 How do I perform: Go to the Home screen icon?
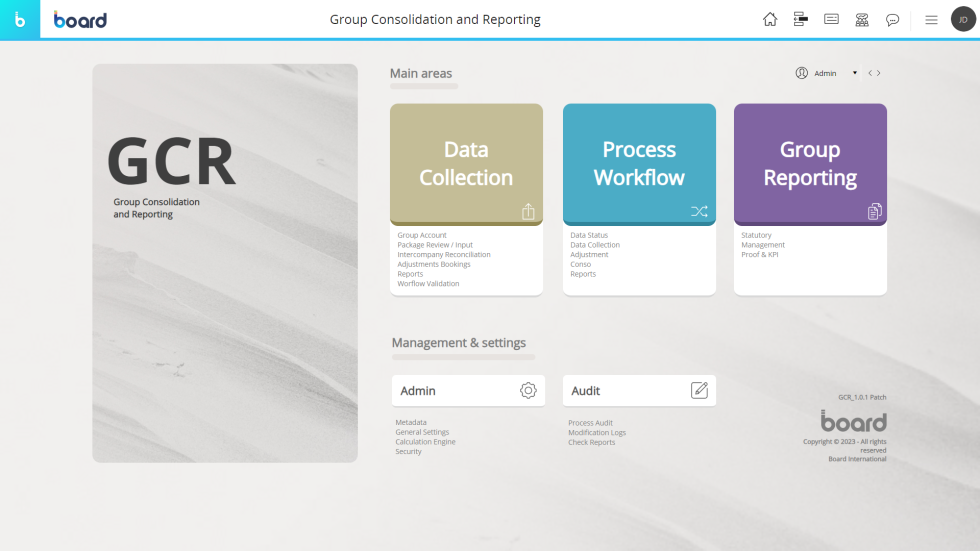coord(770,19)
